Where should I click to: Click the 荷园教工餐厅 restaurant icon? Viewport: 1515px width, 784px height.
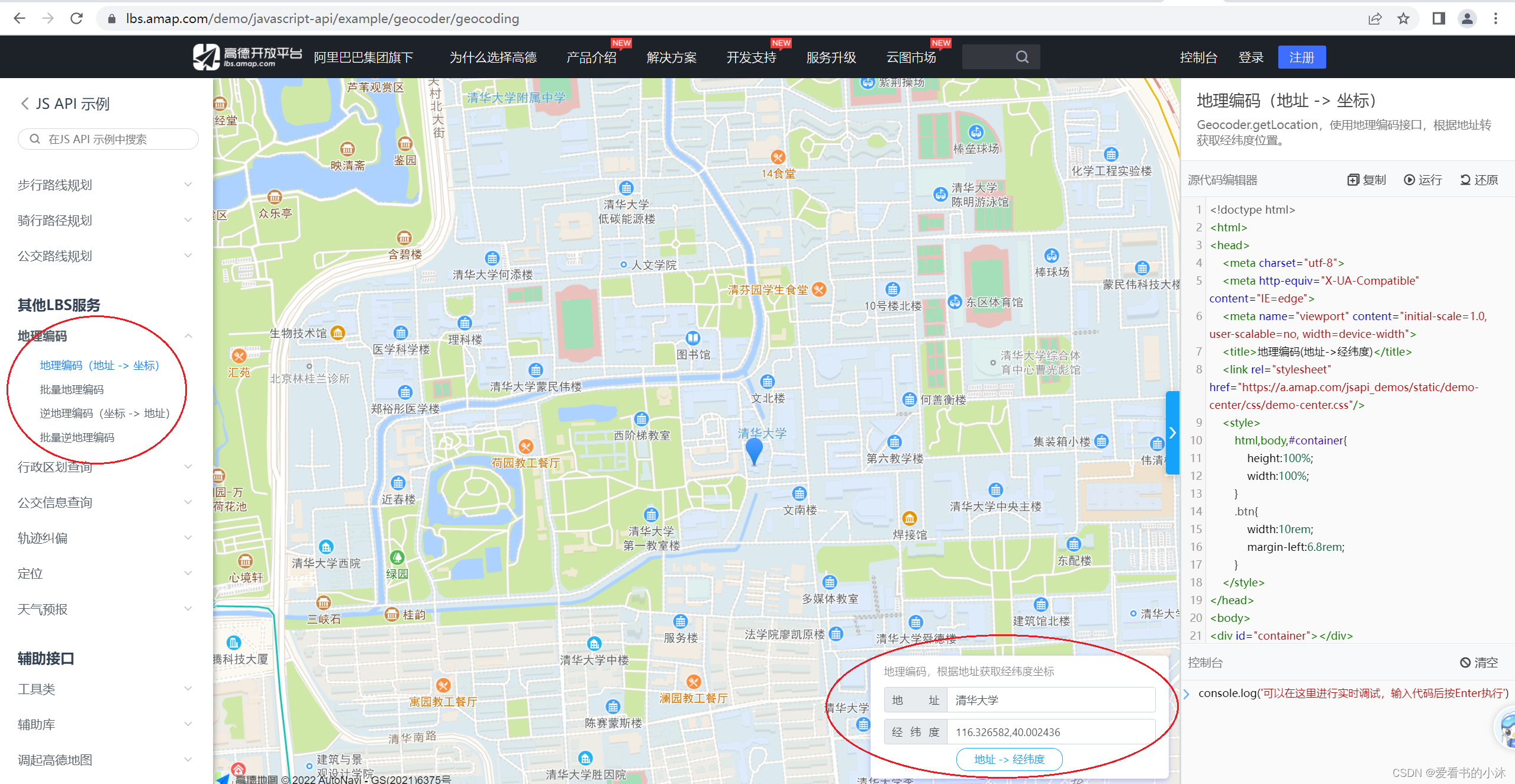(526, 446)
